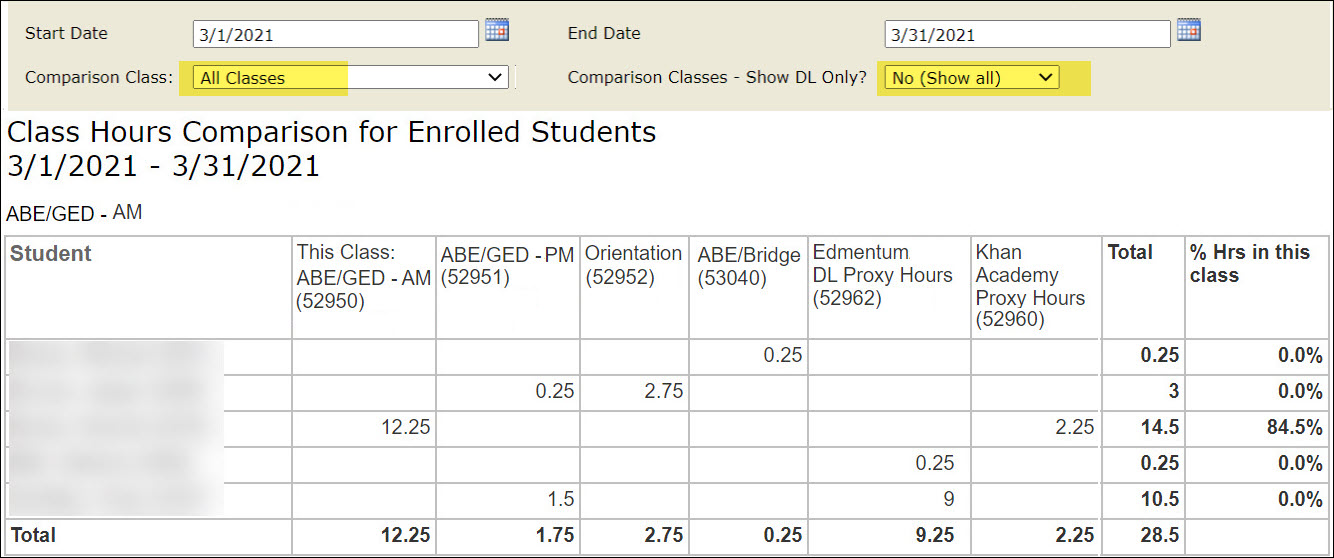Image resolution: width=1334 pixels, height=558 pixels.
Task: Open the Start Date calendar picker icon
Action: point(497,30)
